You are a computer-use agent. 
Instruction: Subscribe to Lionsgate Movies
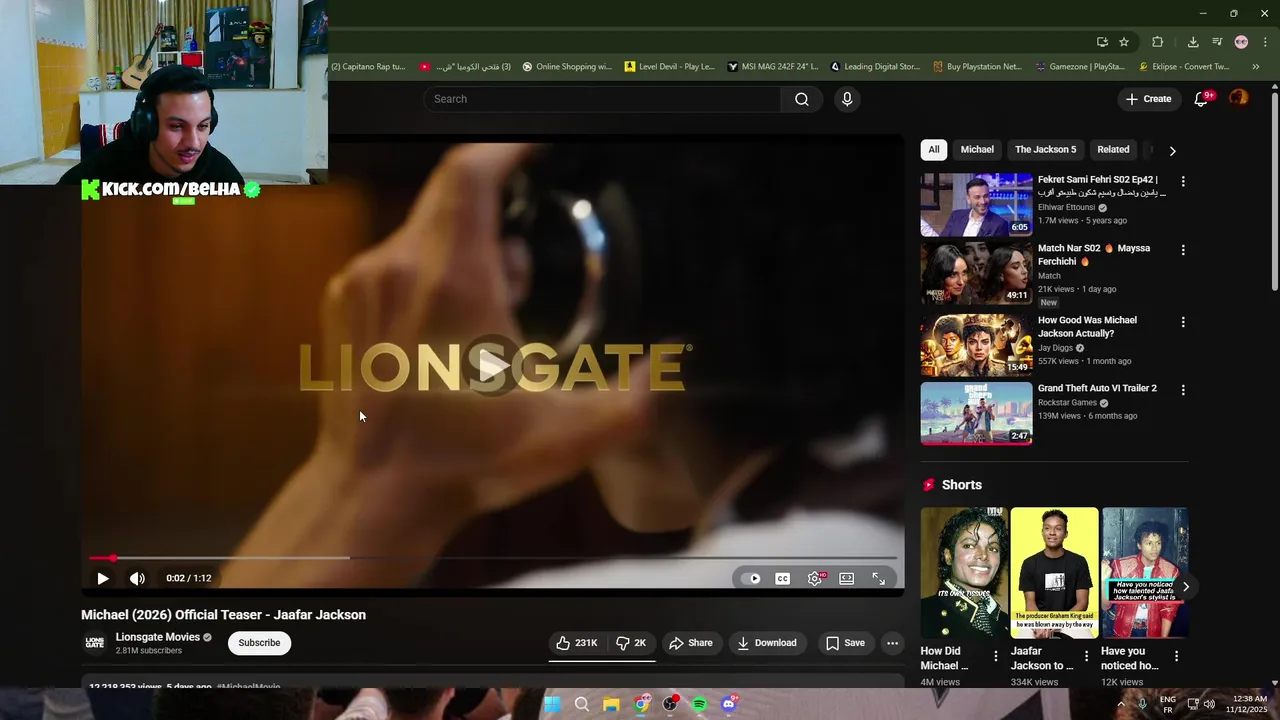[x=259, y=643]
